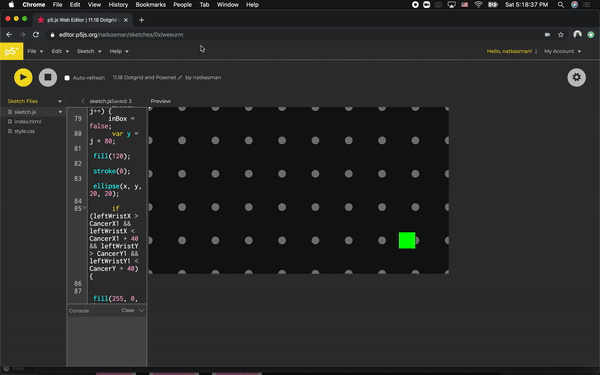600x375 pixels.
Task: Bookmark this page with the star icon
Action: [x=561, y=34]
